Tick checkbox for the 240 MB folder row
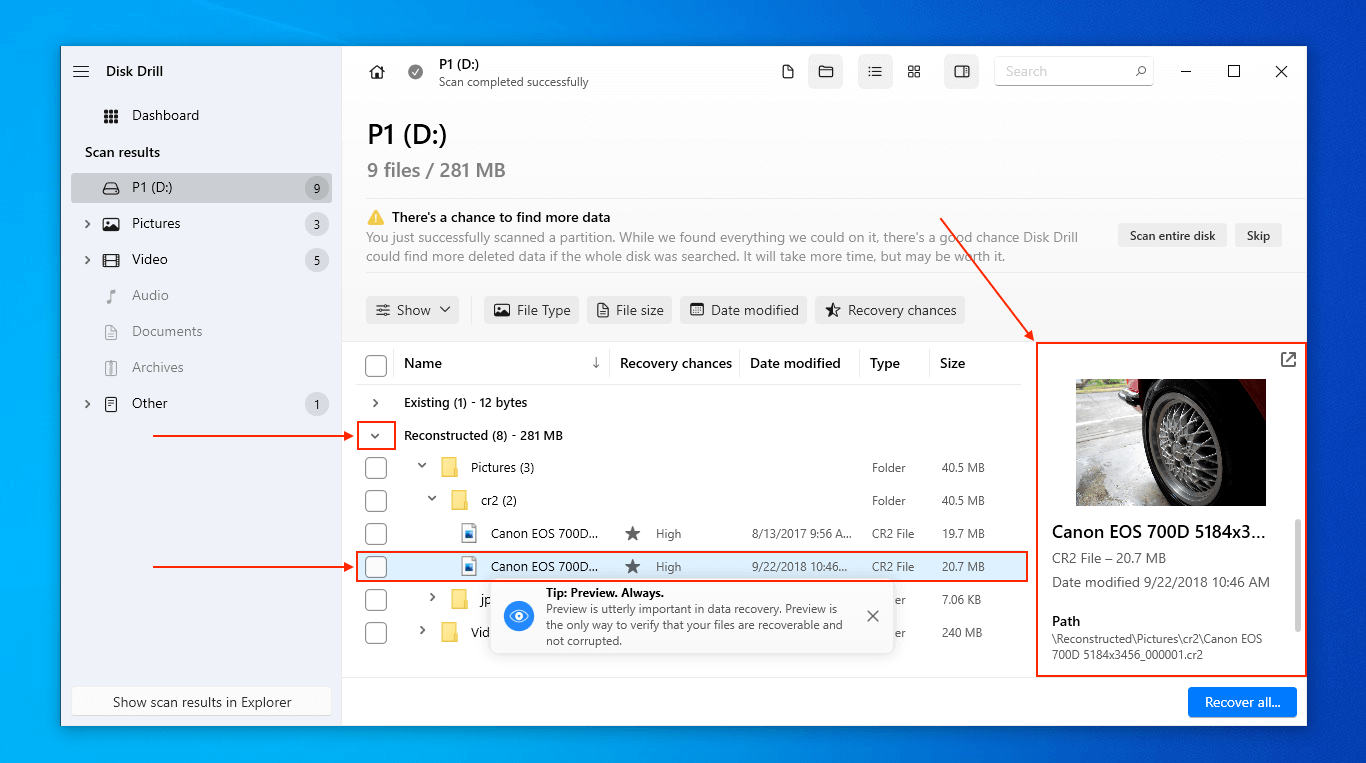 point(376,633)
